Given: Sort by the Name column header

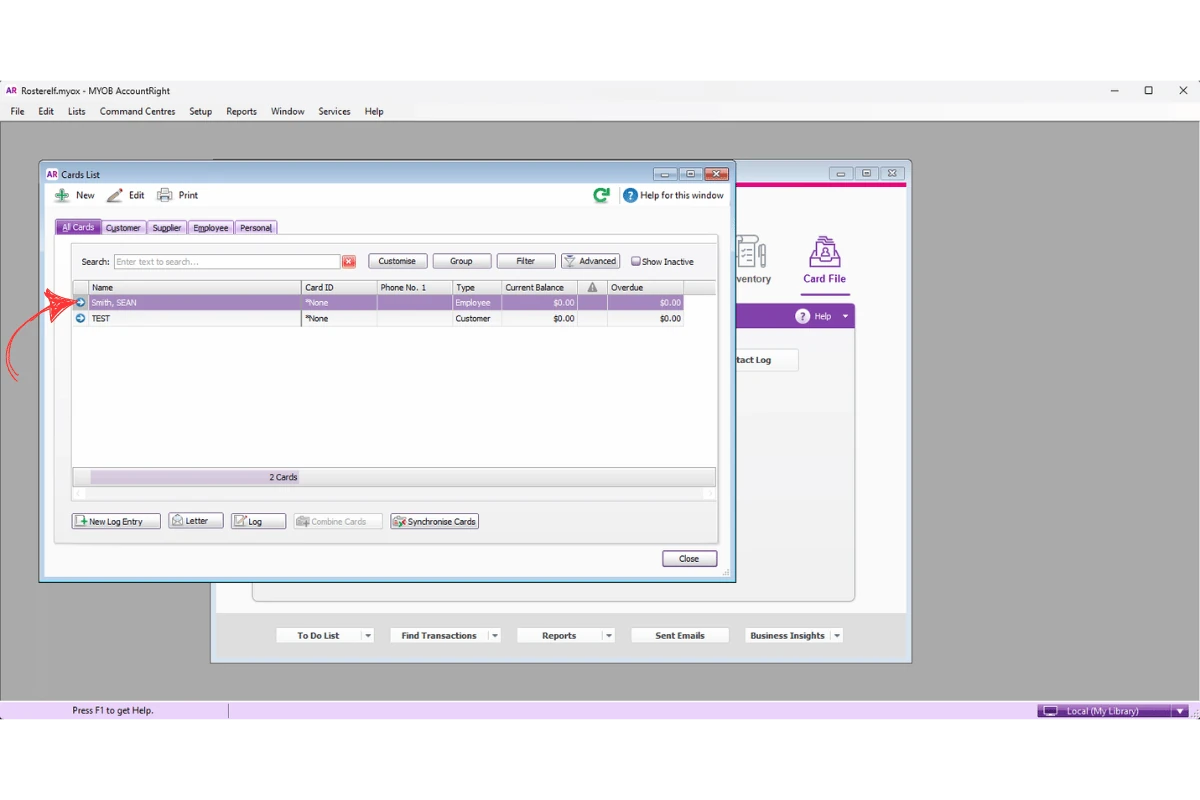Looking at the screenshot, I should [195, 288].
